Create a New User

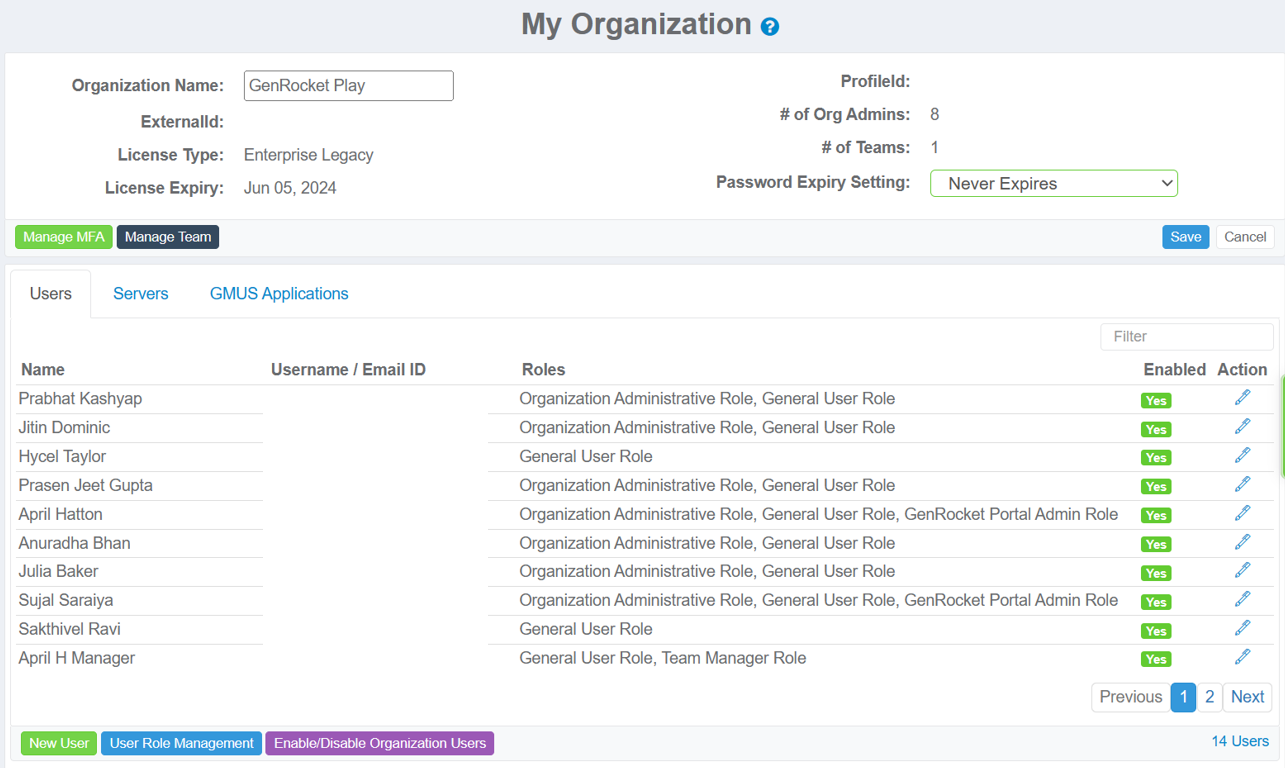tap(59, 743)
